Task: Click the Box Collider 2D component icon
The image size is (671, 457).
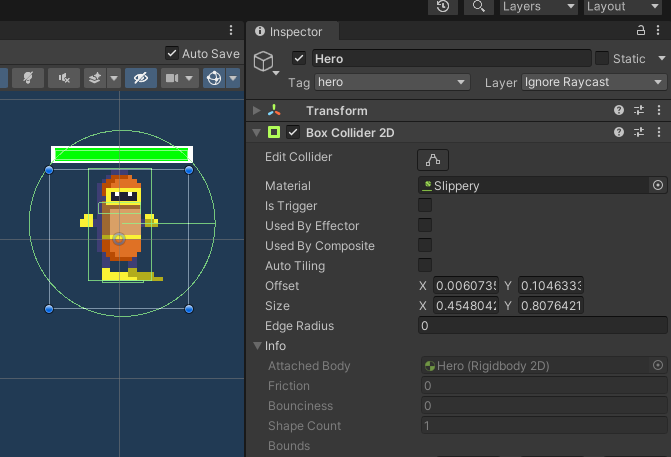Action: pyautogui.click(x=274, y=132)
